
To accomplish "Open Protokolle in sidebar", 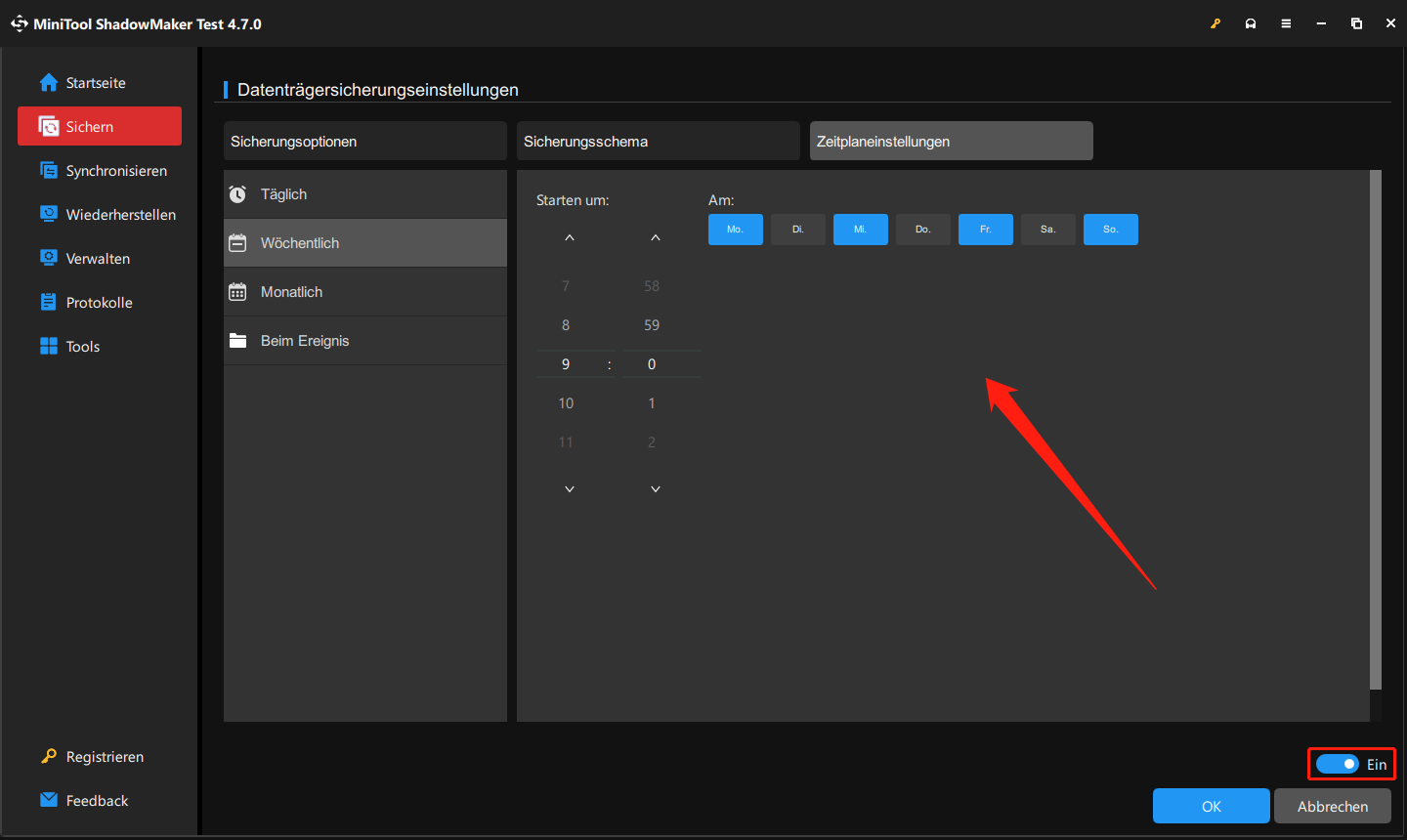I will (x=100, y=303).
